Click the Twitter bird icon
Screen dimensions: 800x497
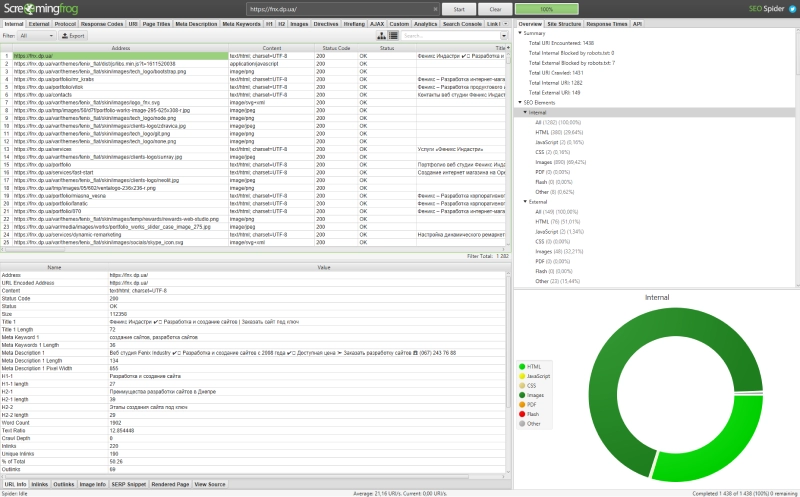790,8
